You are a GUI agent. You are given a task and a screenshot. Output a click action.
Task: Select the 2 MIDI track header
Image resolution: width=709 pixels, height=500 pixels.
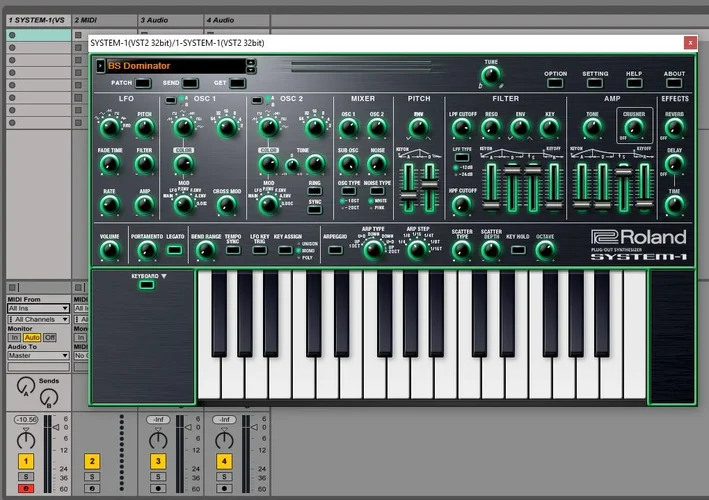(x=104, y=20)
